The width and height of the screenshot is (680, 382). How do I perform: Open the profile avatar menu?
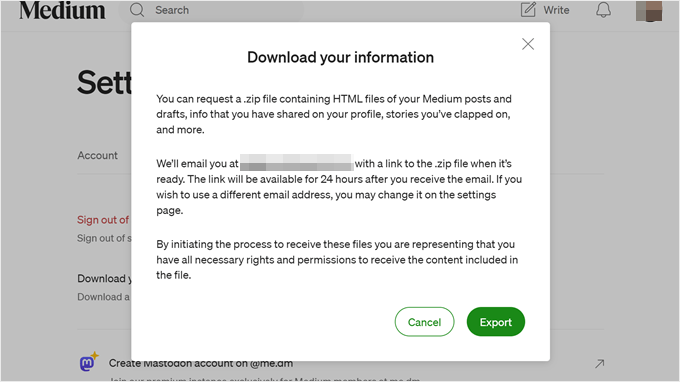tap(649, 10)
